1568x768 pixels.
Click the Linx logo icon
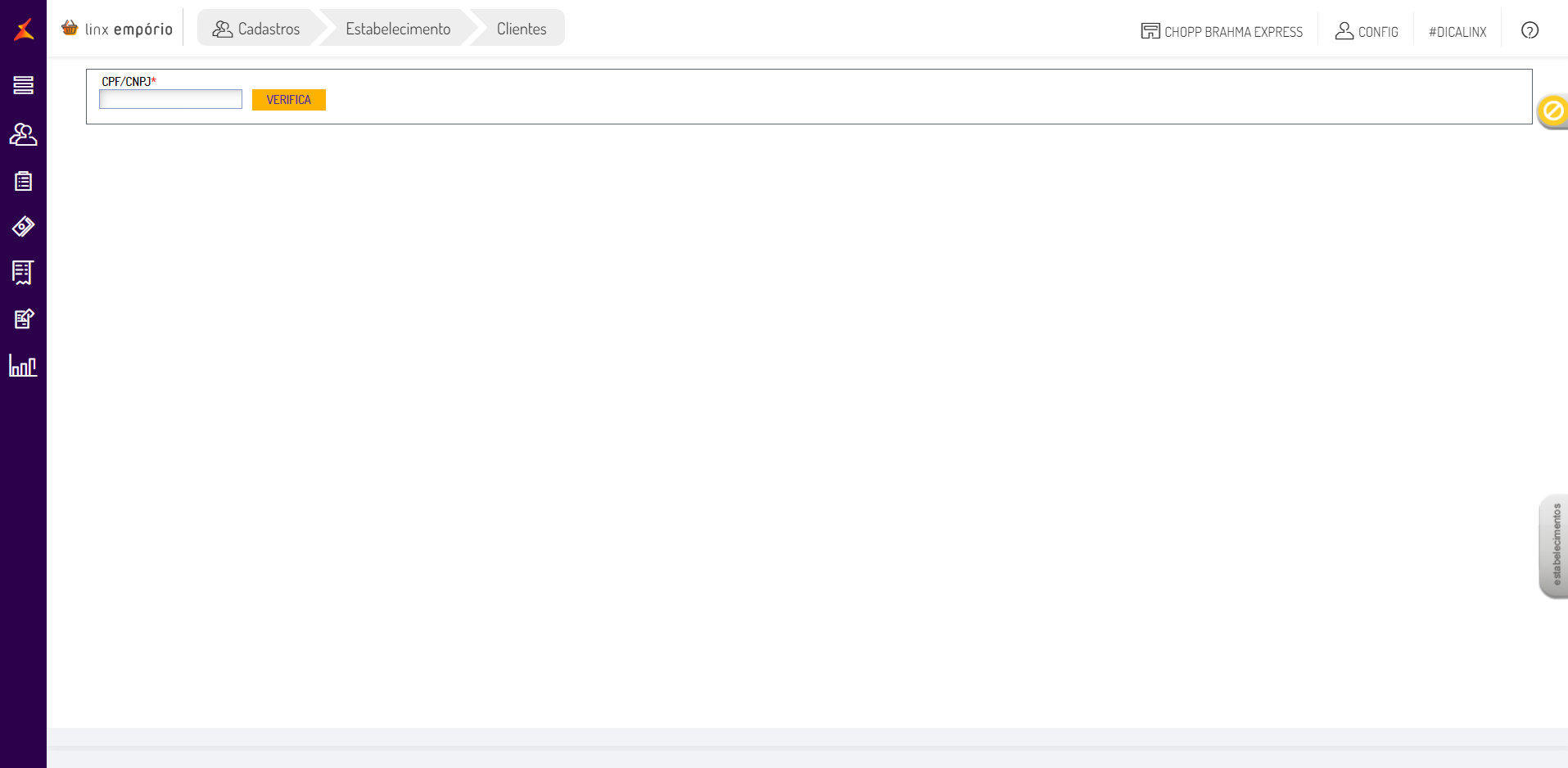(24, 29)
